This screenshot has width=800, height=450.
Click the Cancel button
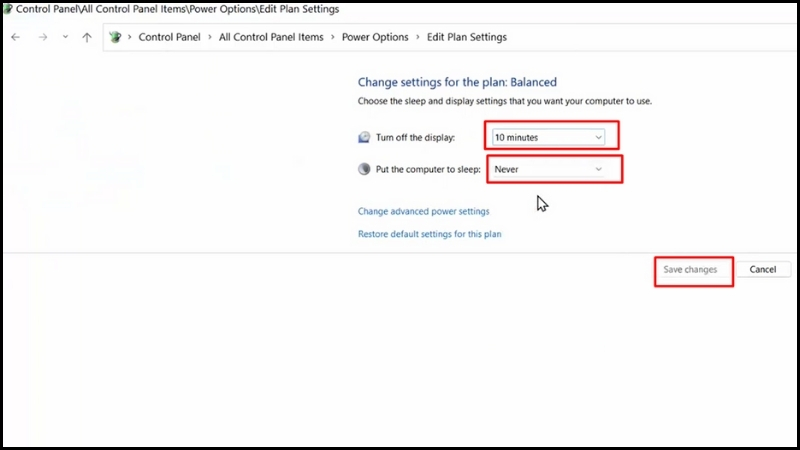763,269
